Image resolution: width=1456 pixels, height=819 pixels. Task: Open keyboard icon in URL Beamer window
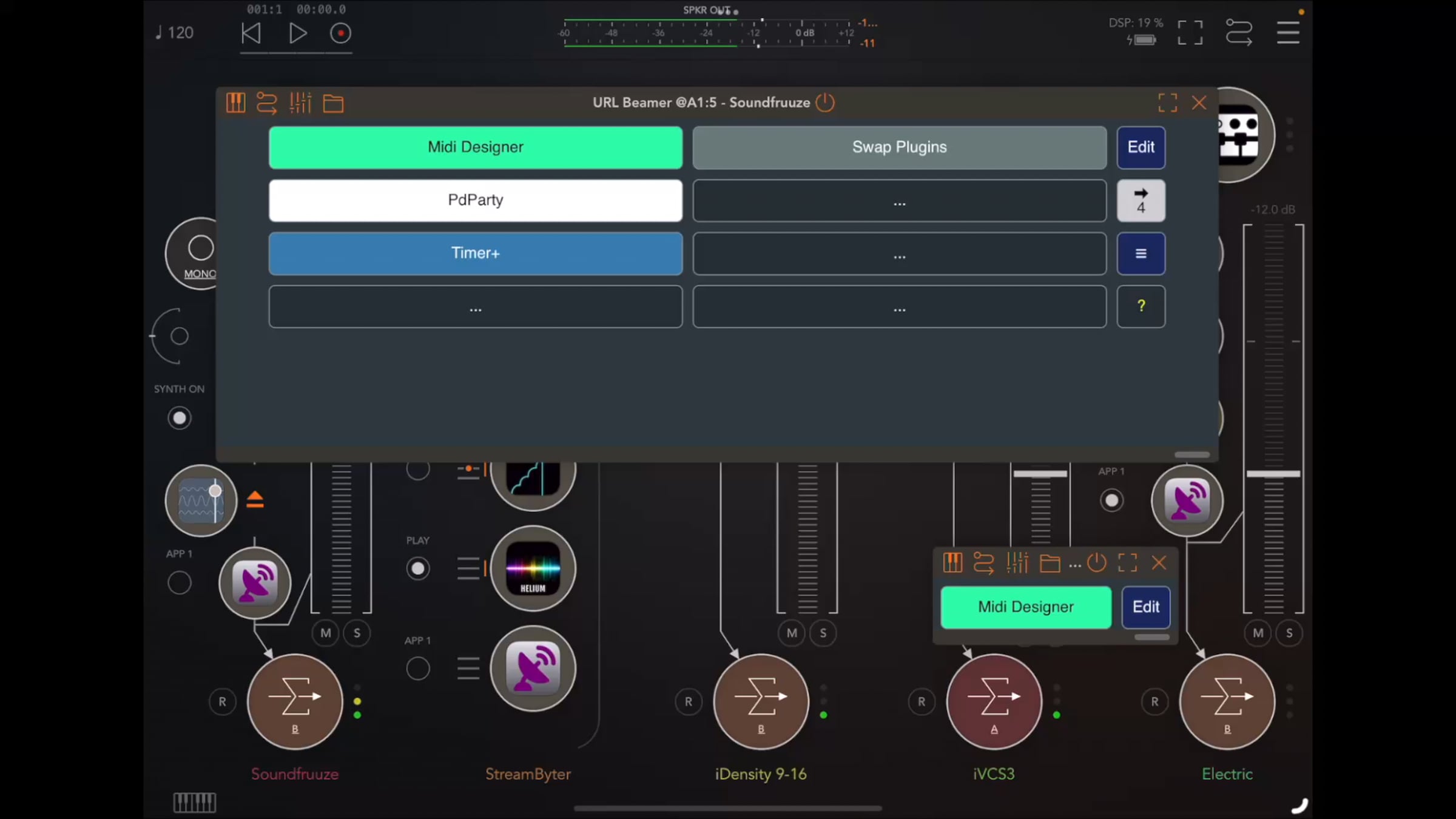click(x=236, y=103)
